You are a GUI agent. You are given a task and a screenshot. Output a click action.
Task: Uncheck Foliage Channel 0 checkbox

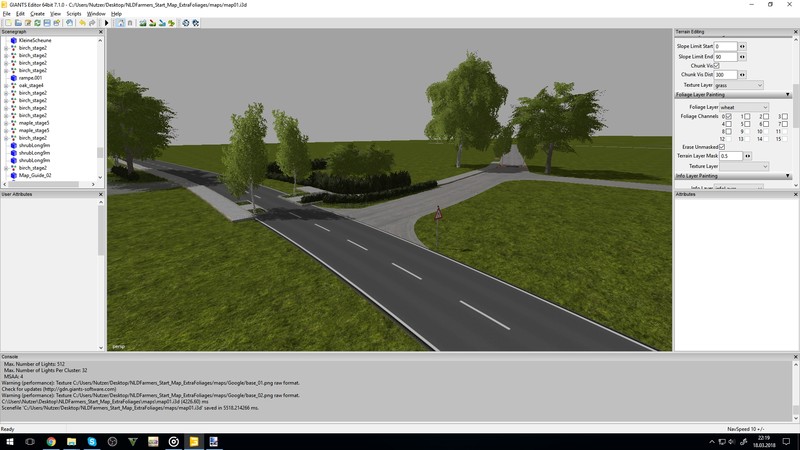point(729,116)
